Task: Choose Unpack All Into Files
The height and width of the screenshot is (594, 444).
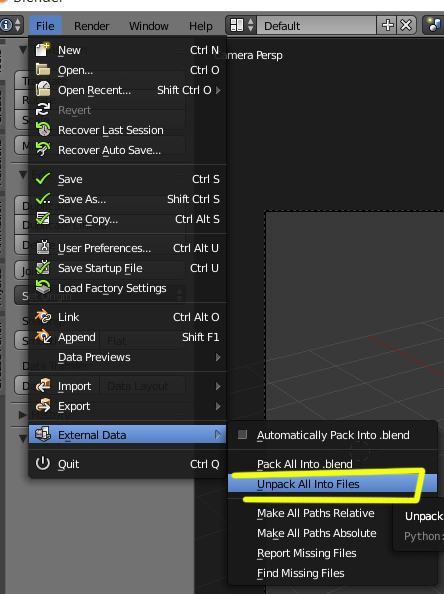Action: [332, 484]
